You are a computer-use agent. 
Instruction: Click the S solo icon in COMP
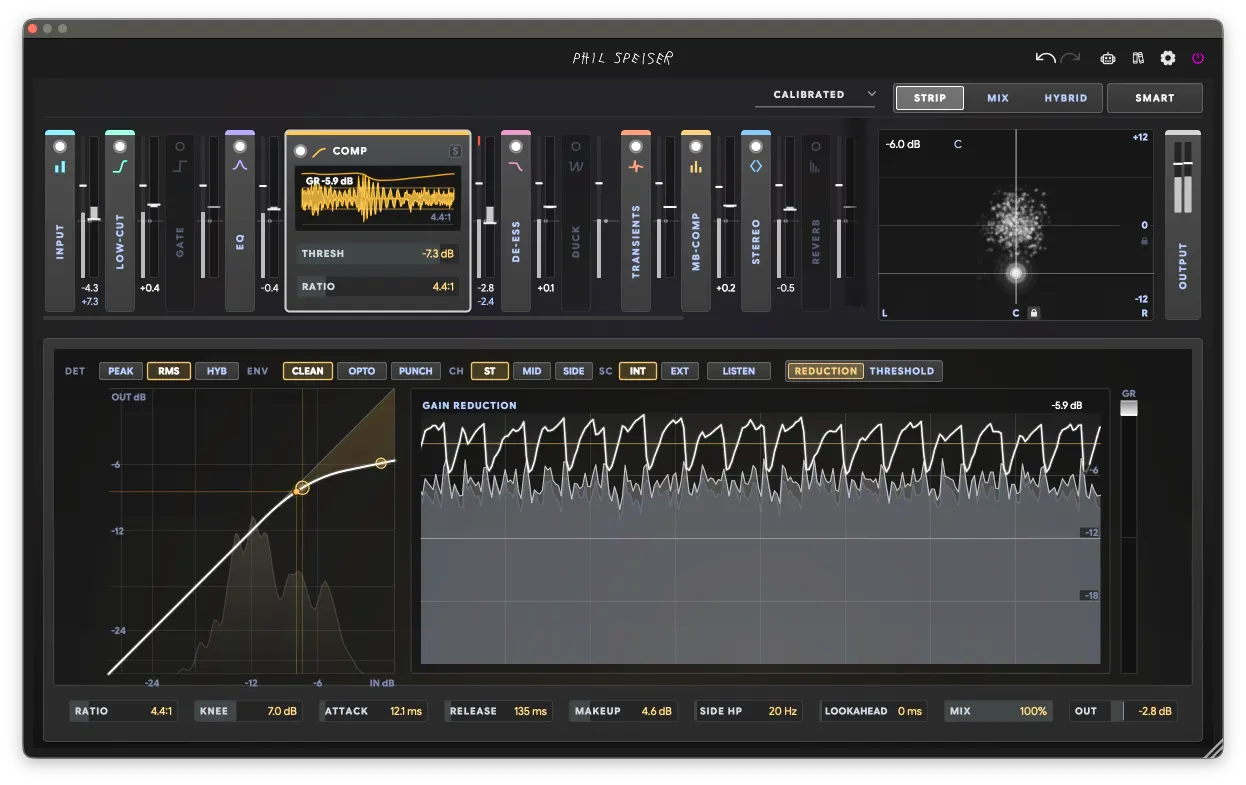[x=455, y=151]
